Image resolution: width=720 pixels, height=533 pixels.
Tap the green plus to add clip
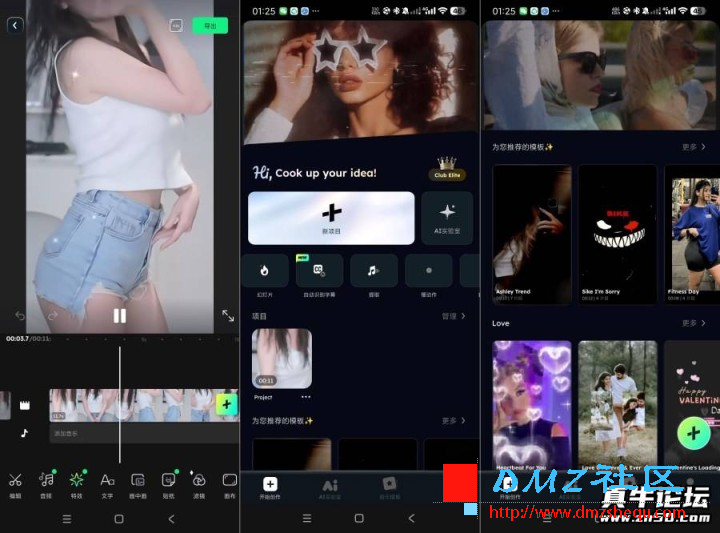click(x=226, y=405)
